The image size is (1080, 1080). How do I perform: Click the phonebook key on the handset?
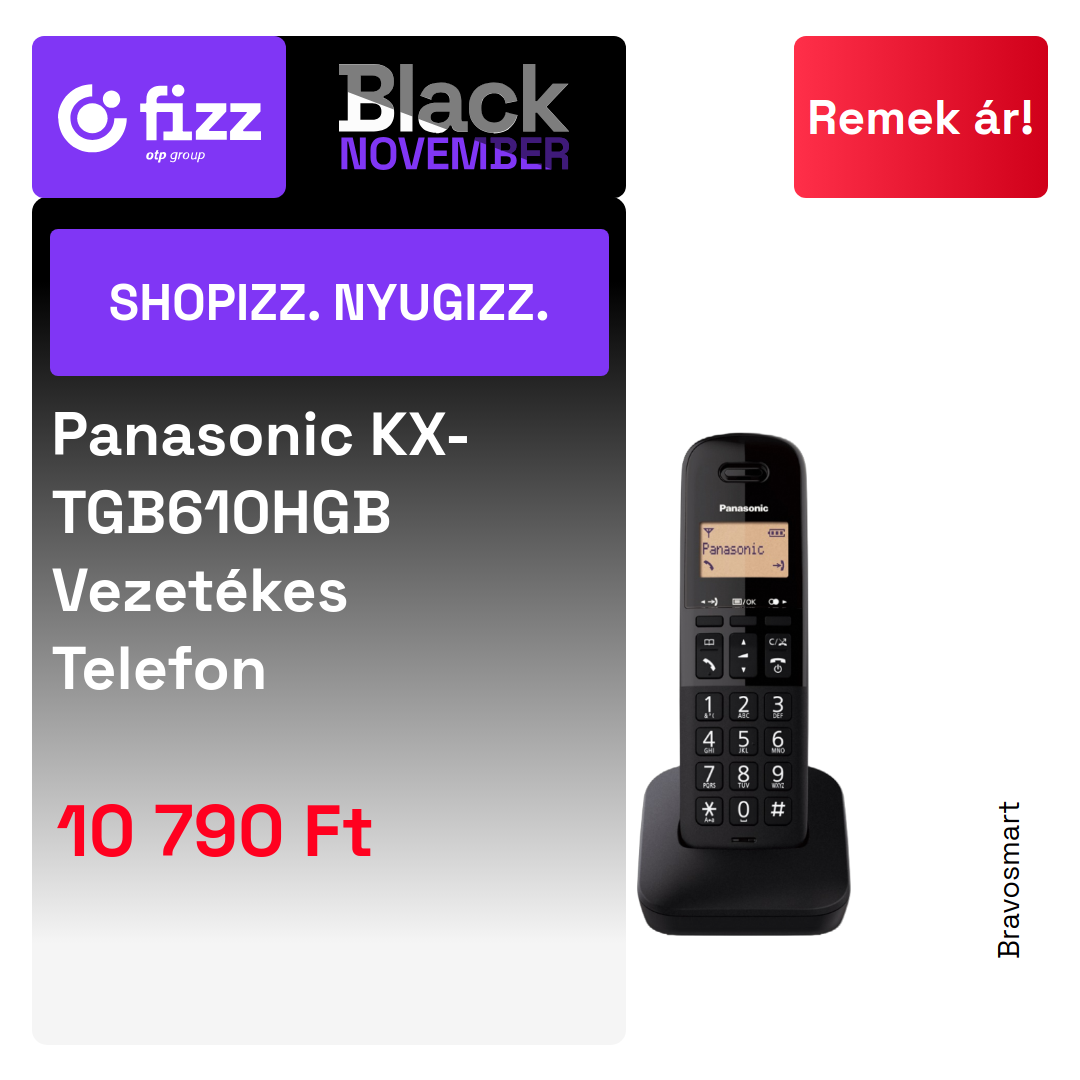pos(709,643)
